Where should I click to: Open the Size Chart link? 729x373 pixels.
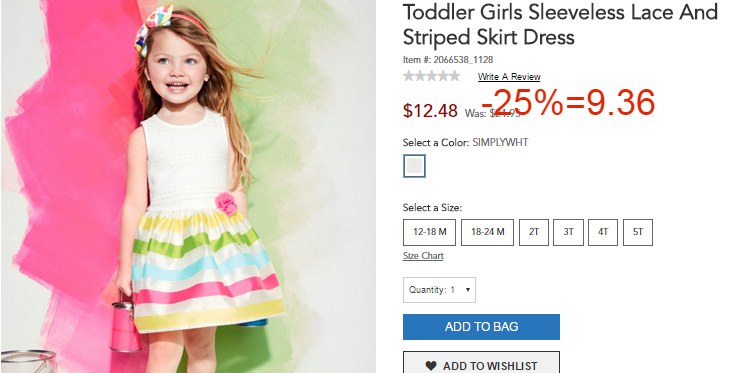click(x=423, y=256)
